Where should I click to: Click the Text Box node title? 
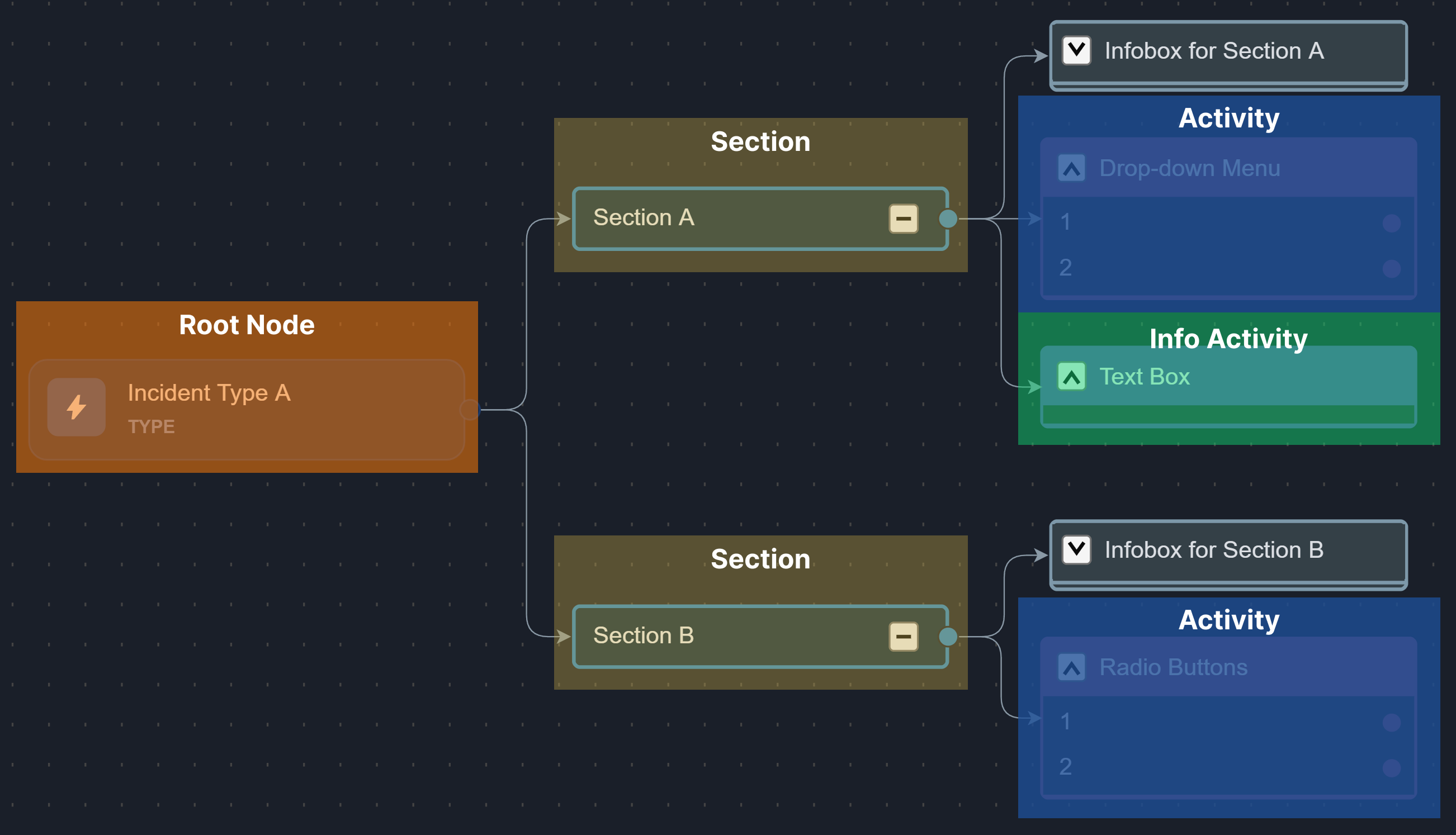[1144, 377]
